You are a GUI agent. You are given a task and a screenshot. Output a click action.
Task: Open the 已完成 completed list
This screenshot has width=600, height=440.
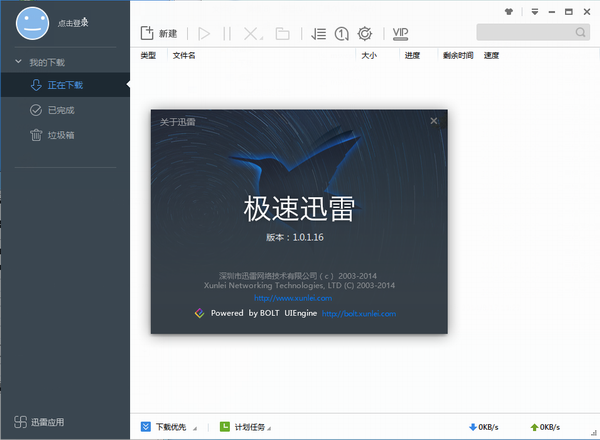coord(61,110)
